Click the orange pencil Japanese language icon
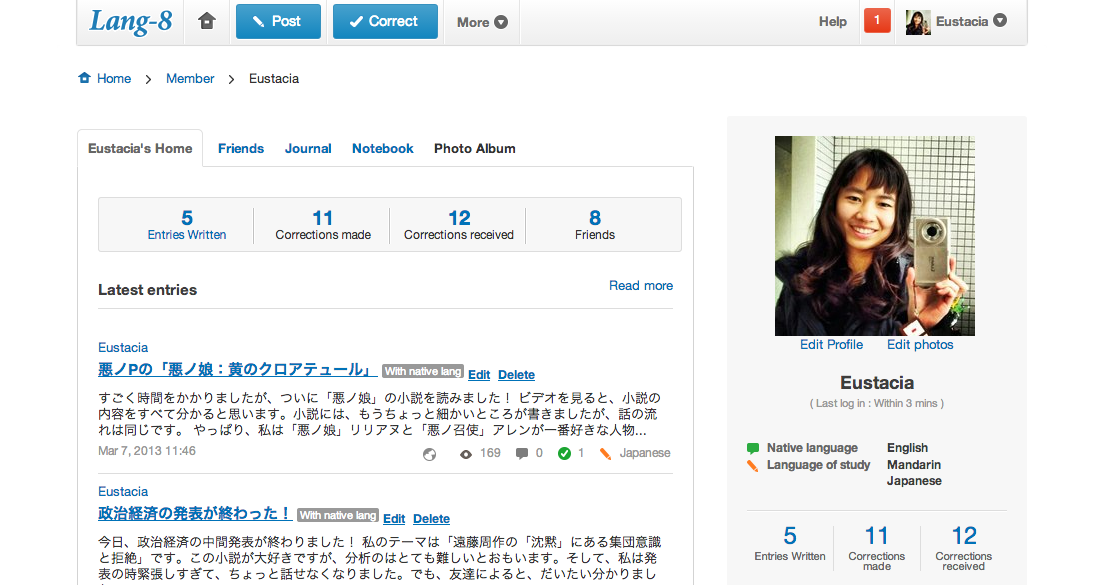The width and height of the screenshot is (1101, 585). pos(605,454)
